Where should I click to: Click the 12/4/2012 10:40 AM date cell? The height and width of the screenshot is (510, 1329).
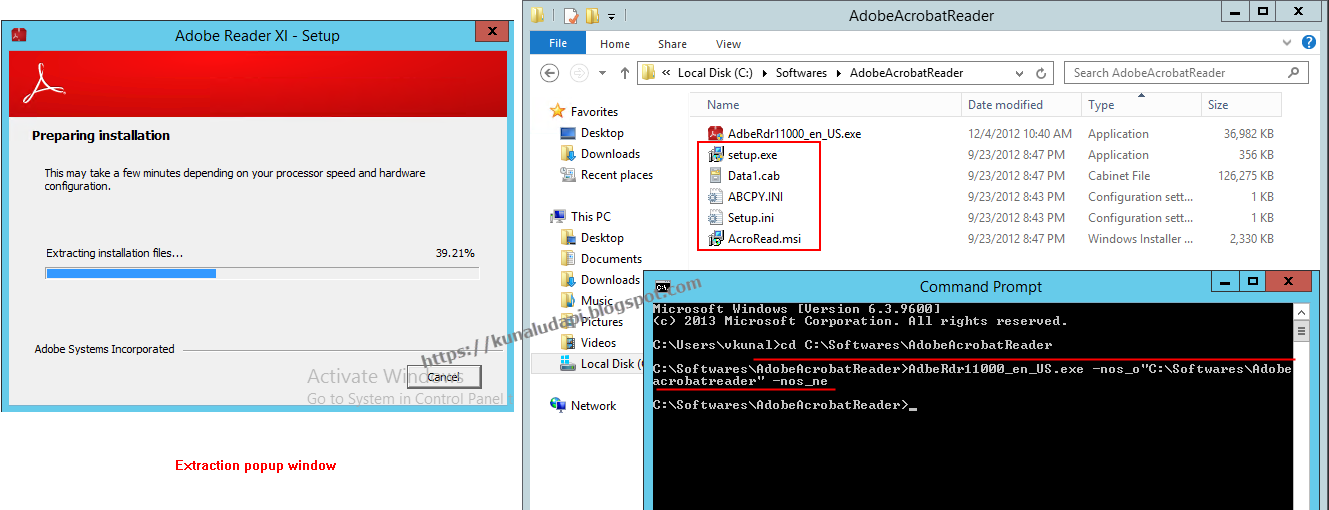tap(1019, 134)
